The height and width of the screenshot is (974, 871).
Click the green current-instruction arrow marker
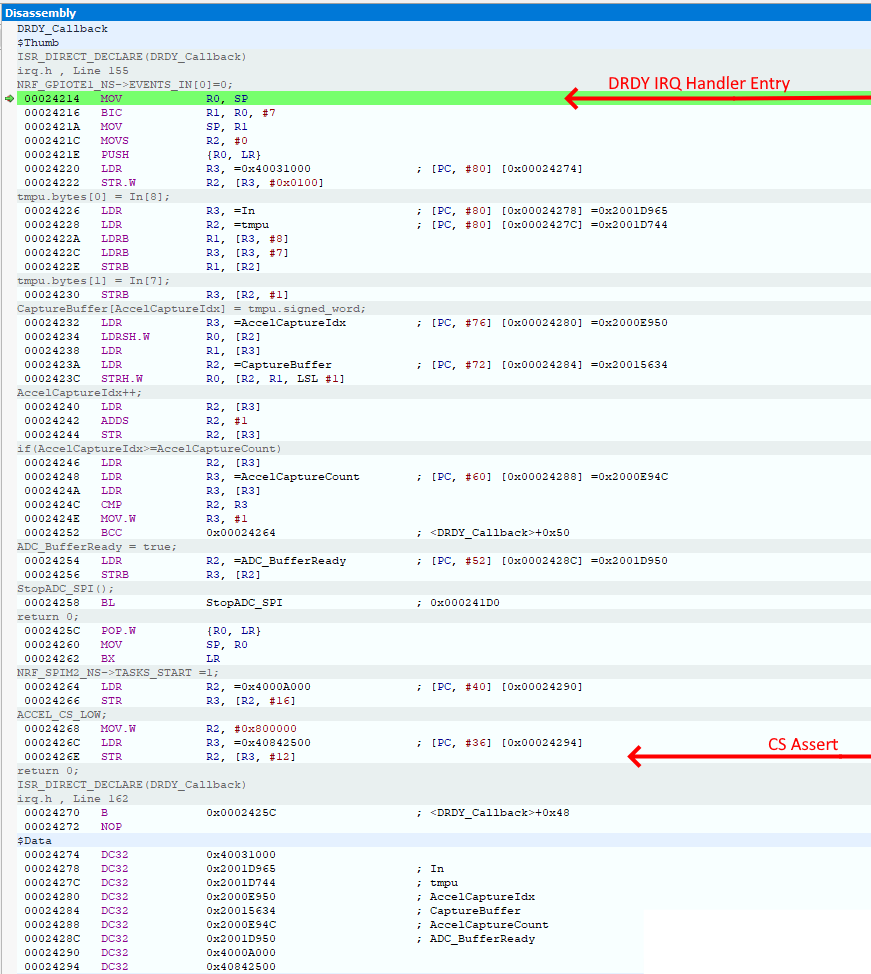click(x=10, y=99)
